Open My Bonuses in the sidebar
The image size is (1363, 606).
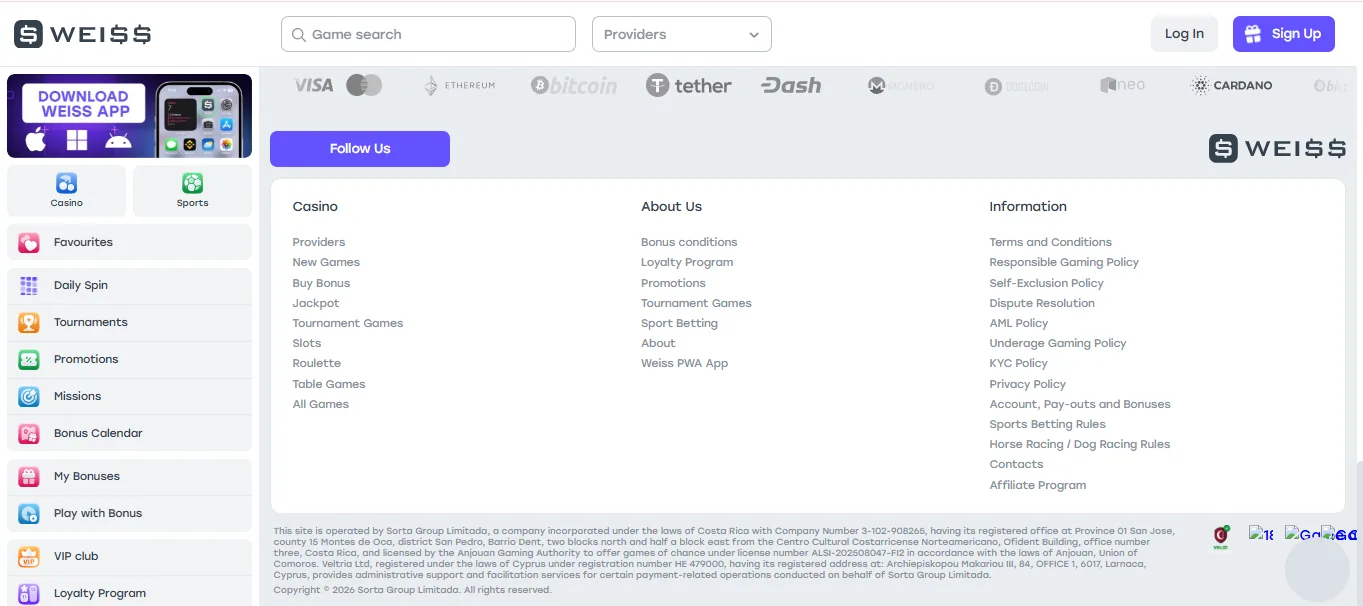[x=129, y=476]
